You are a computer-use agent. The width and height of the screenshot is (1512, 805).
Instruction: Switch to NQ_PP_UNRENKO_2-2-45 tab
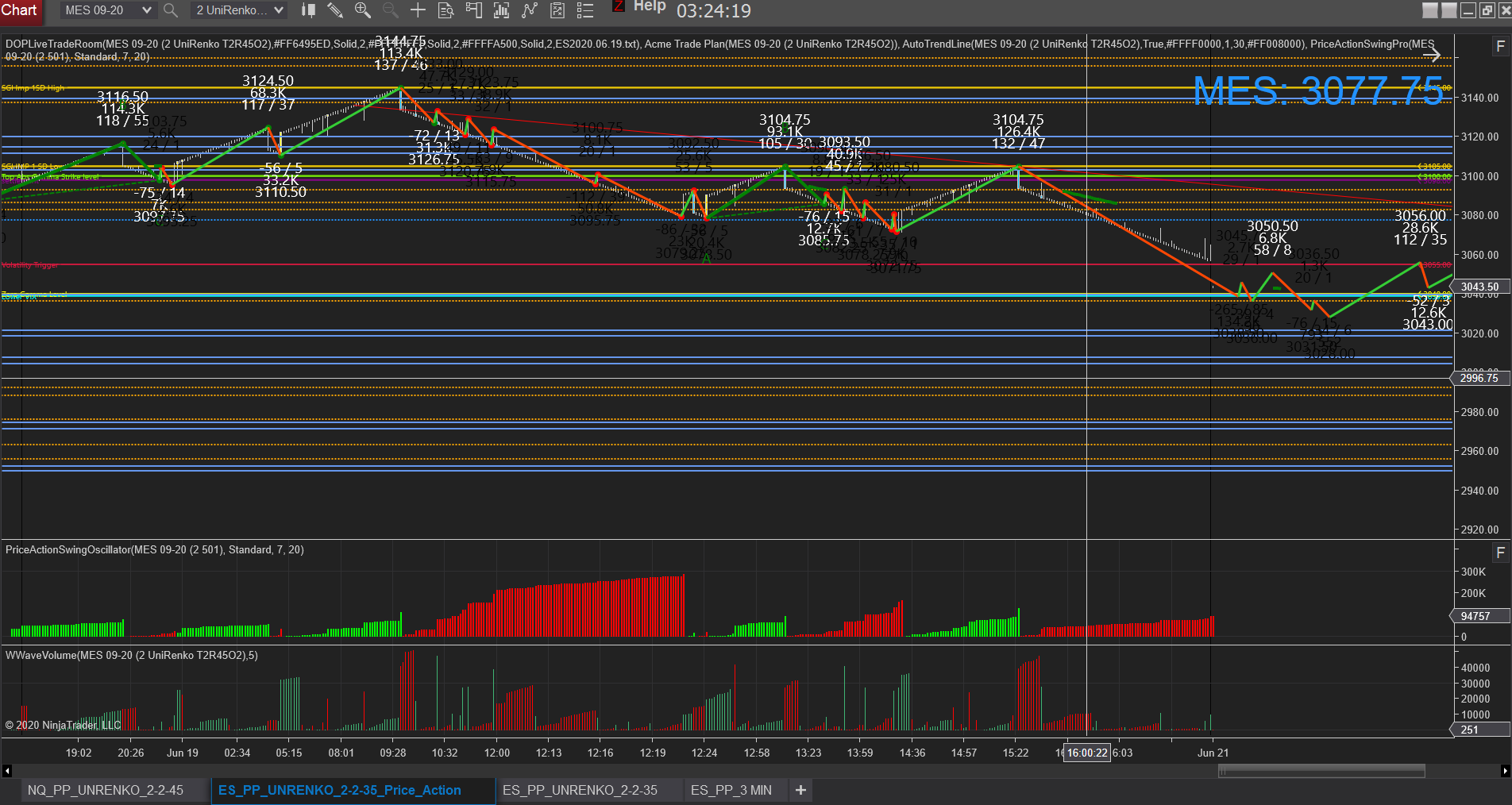click(x=106, y=790)
